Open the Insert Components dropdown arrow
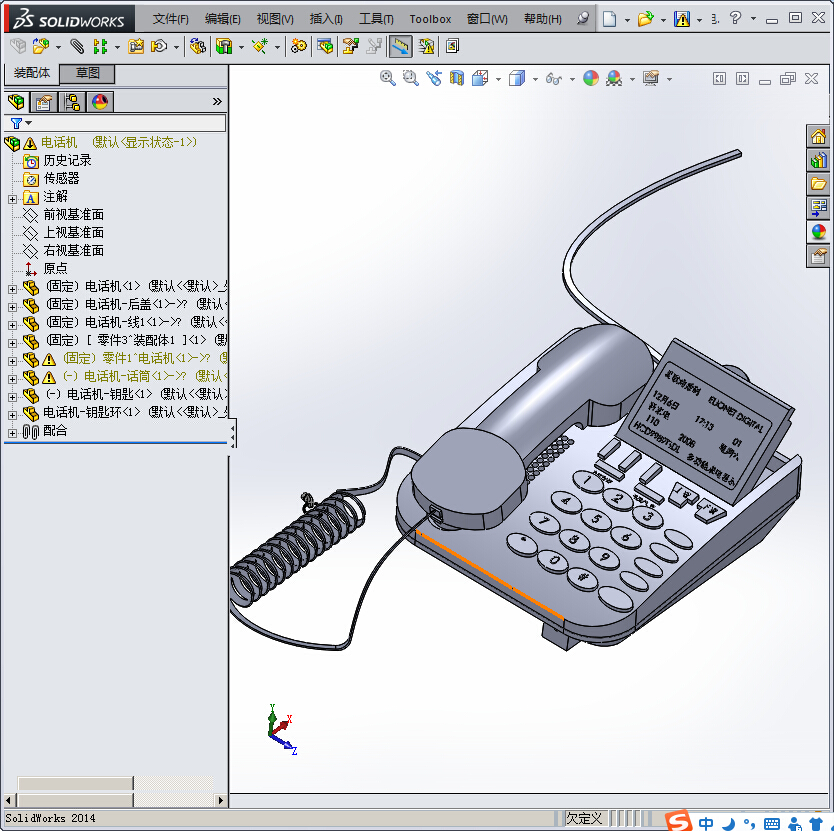The width and height of the screenshot is (834, 831). click(58, 47)
